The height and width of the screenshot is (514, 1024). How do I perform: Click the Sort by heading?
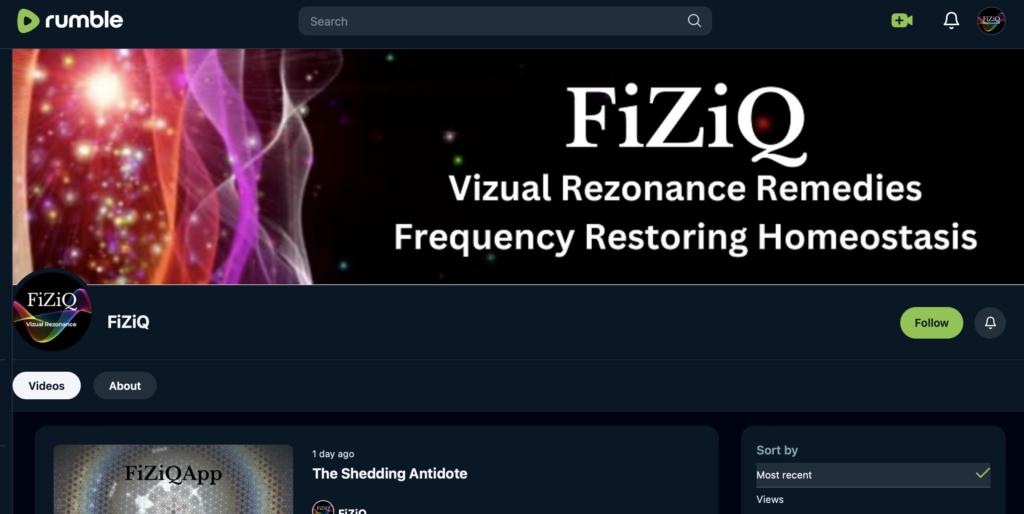[x=777, y=450]
